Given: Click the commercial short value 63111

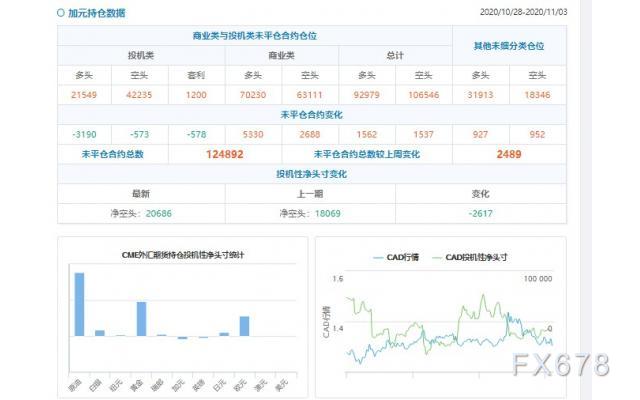Looking at the screenshot, I should click(310, 95).
